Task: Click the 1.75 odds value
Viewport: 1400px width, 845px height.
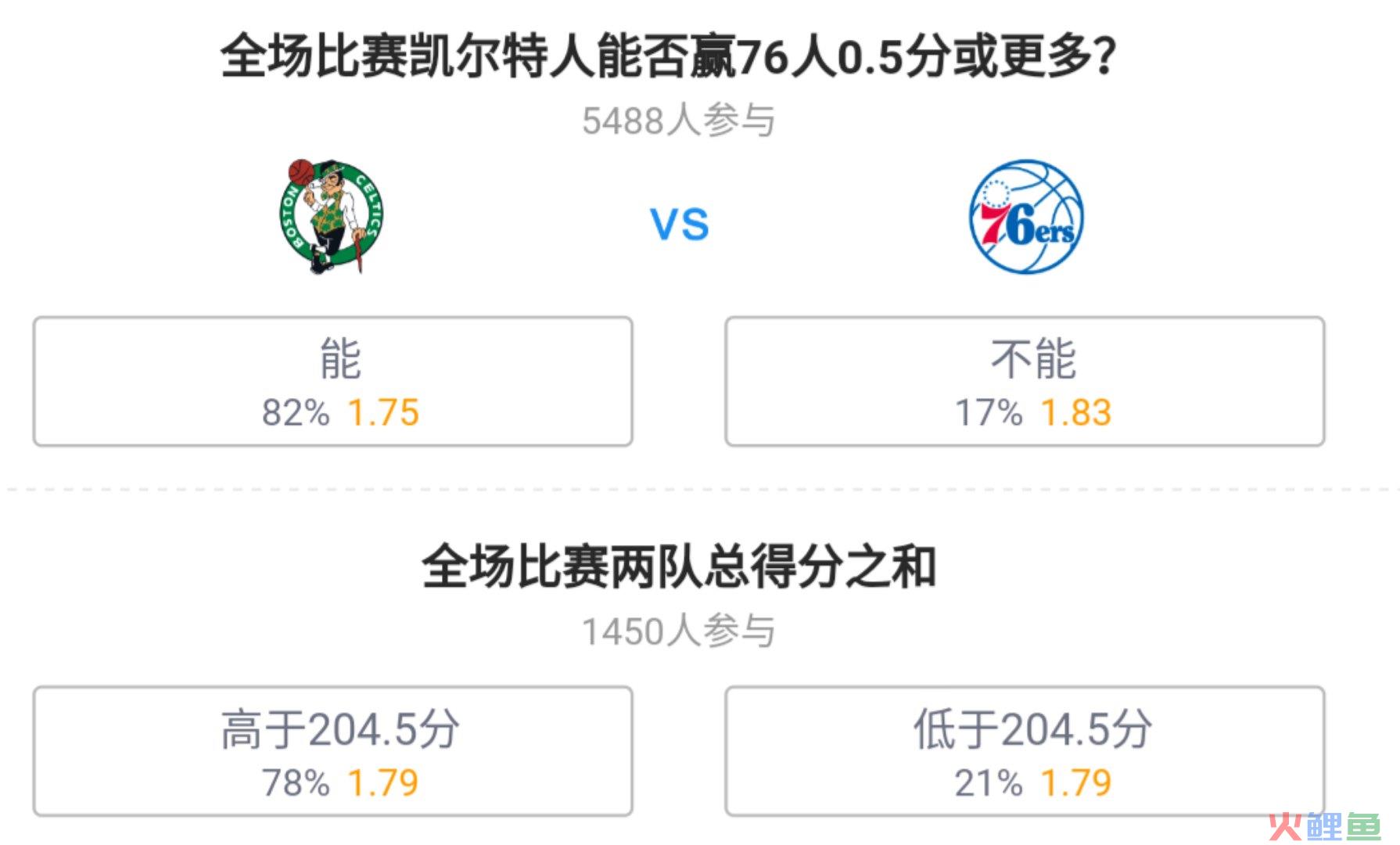Action: click(x=383, y=412)
